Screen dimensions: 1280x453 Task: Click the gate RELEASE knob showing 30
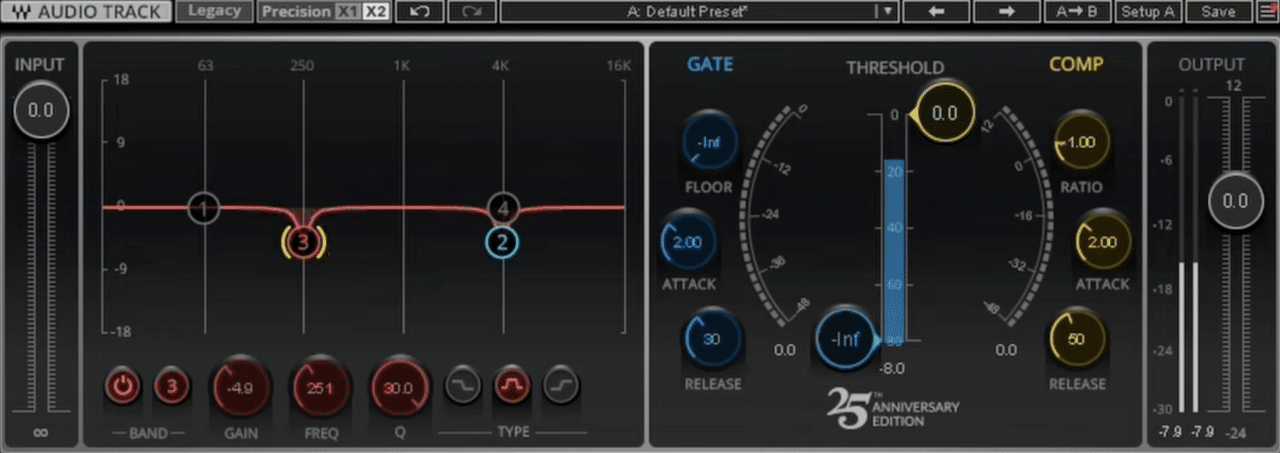[712, 339]
